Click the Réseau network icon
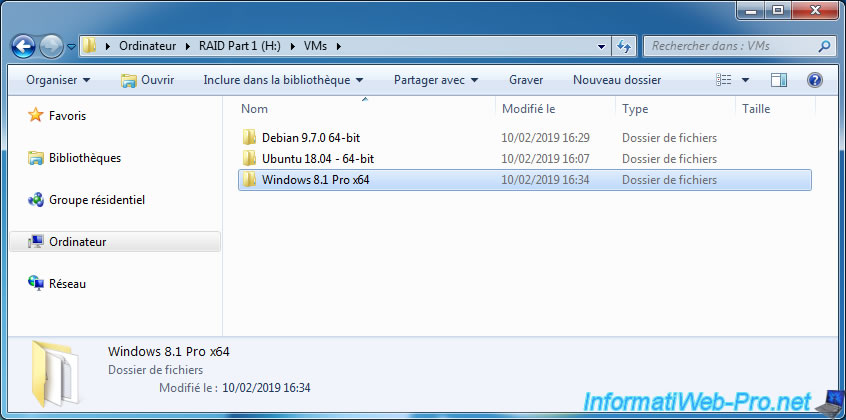 [36, 283]
